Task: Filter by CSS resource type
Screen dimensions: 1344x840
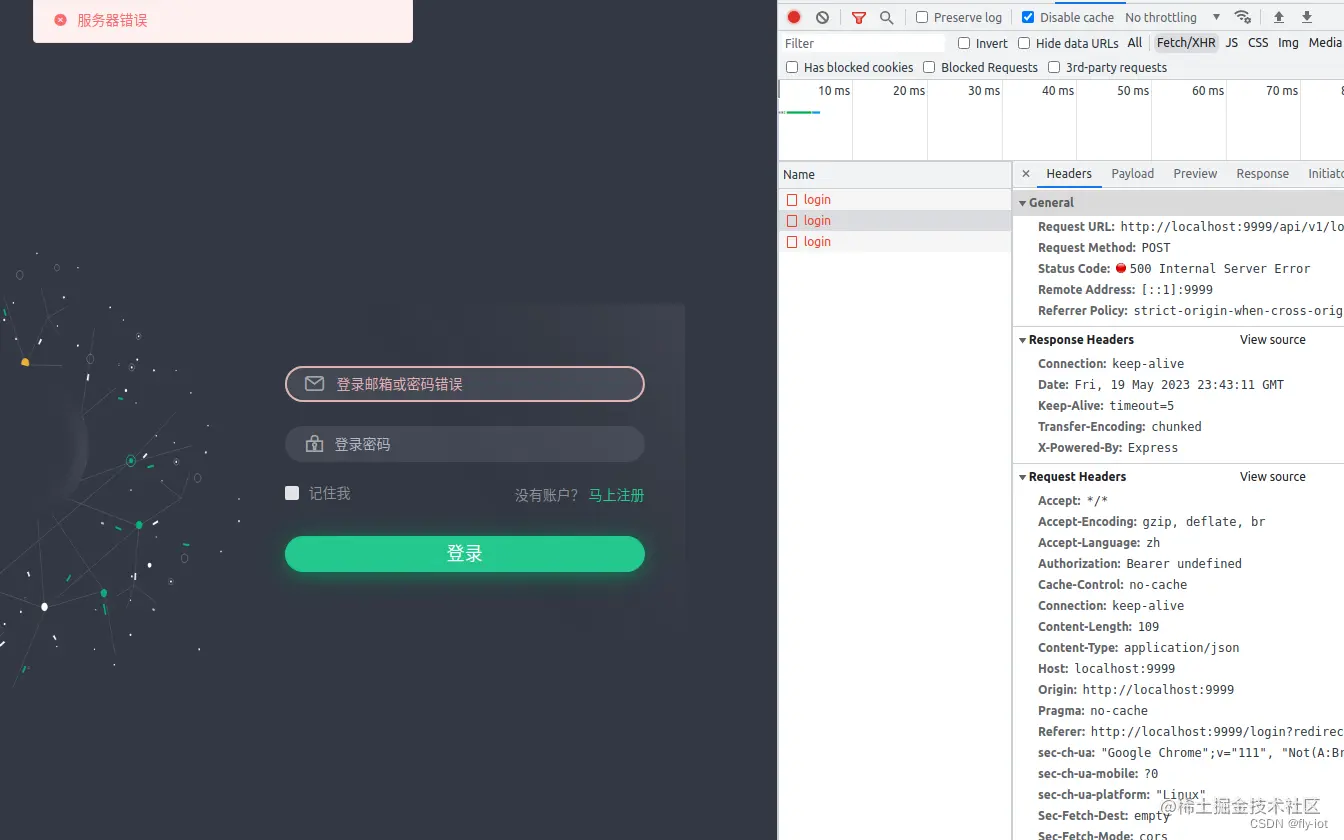Action: pyautogui.click(x=1258, y=43)
